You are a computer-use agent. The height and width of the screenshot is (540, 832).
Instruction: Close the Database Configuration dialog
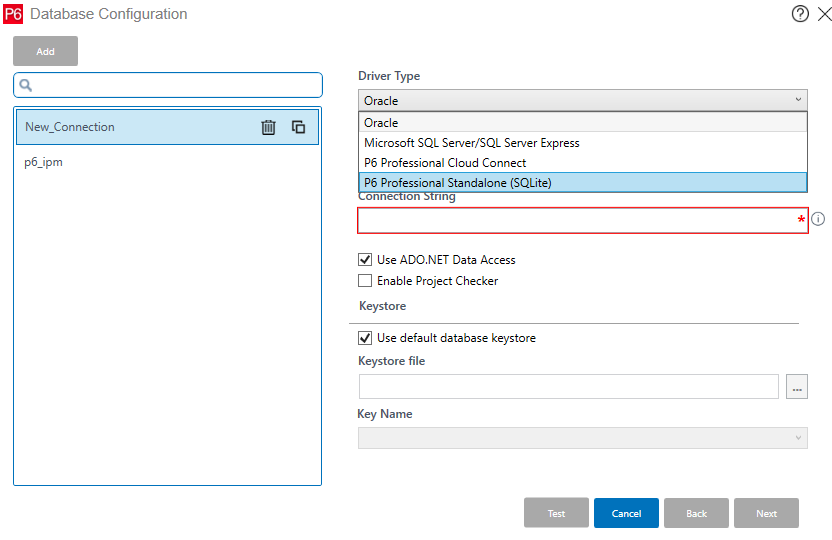tap(823, 14)
